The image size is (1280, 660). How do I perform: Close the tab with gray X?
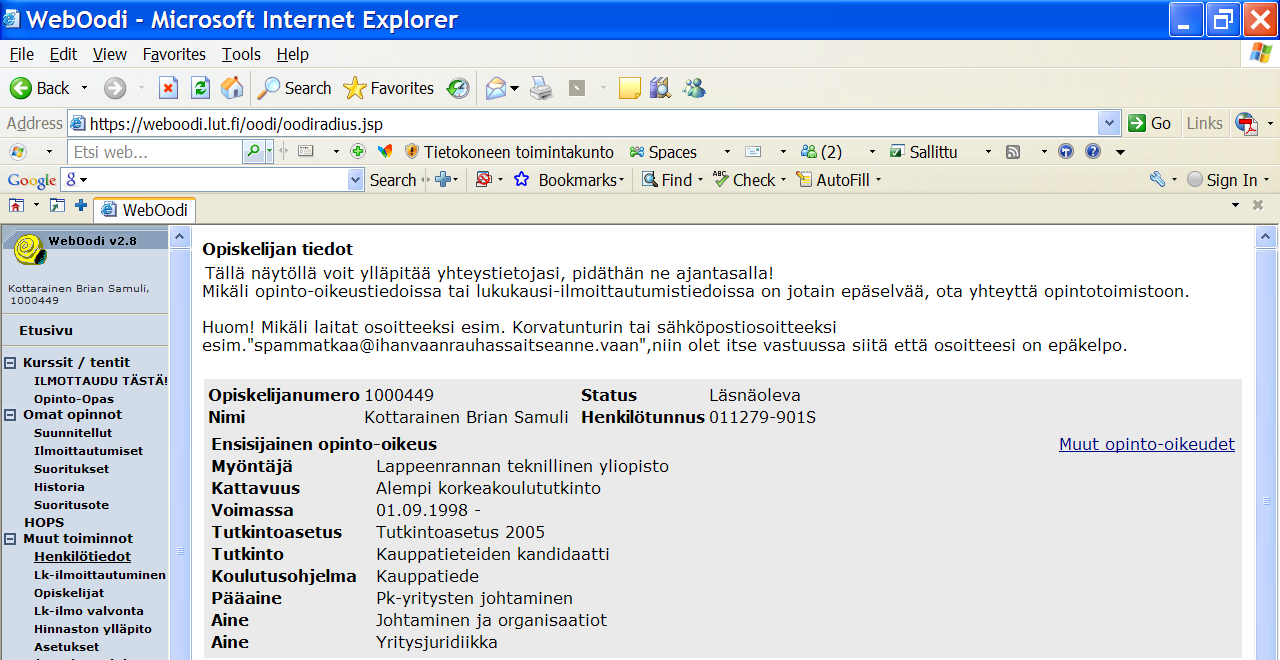point(1258,205)
